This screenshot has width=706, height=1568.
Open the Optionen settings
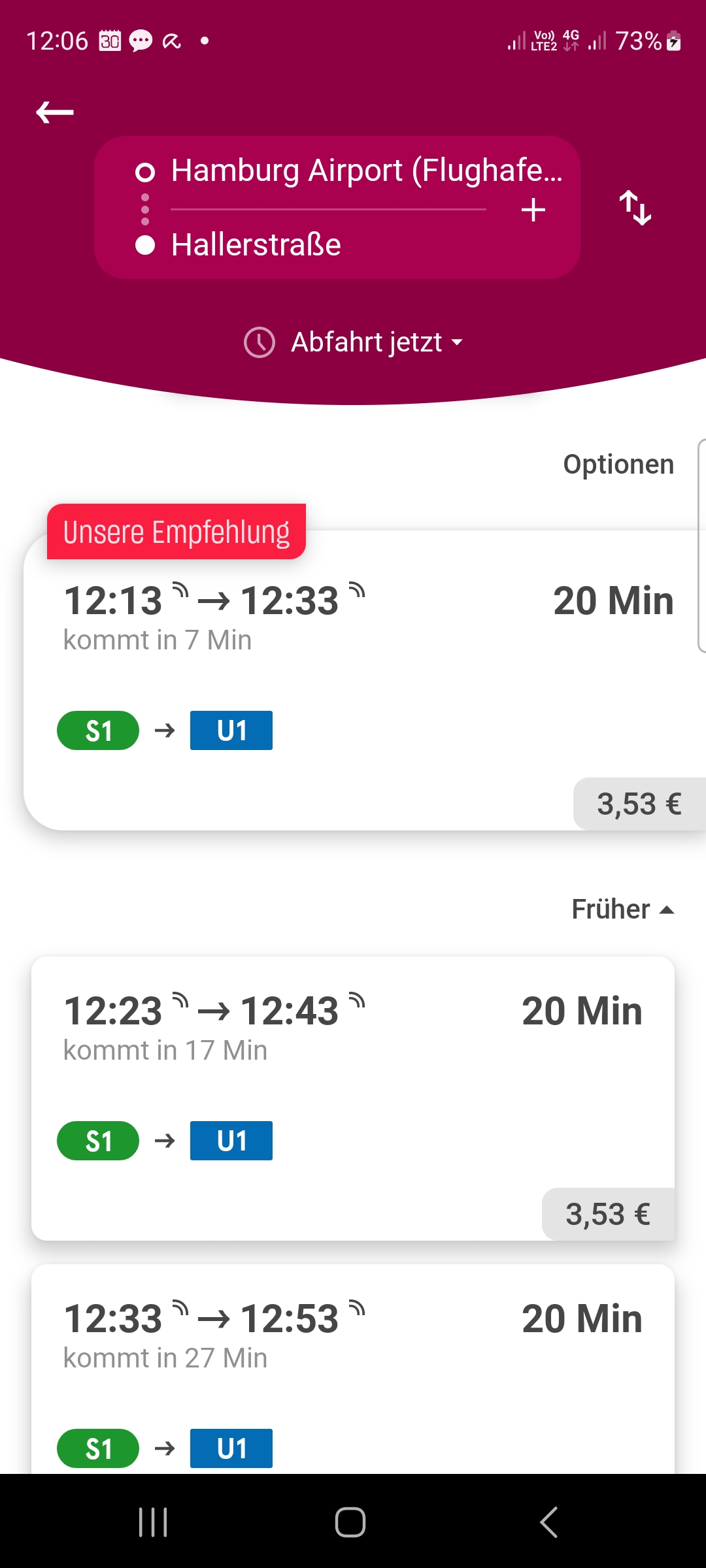pos(618,465)
